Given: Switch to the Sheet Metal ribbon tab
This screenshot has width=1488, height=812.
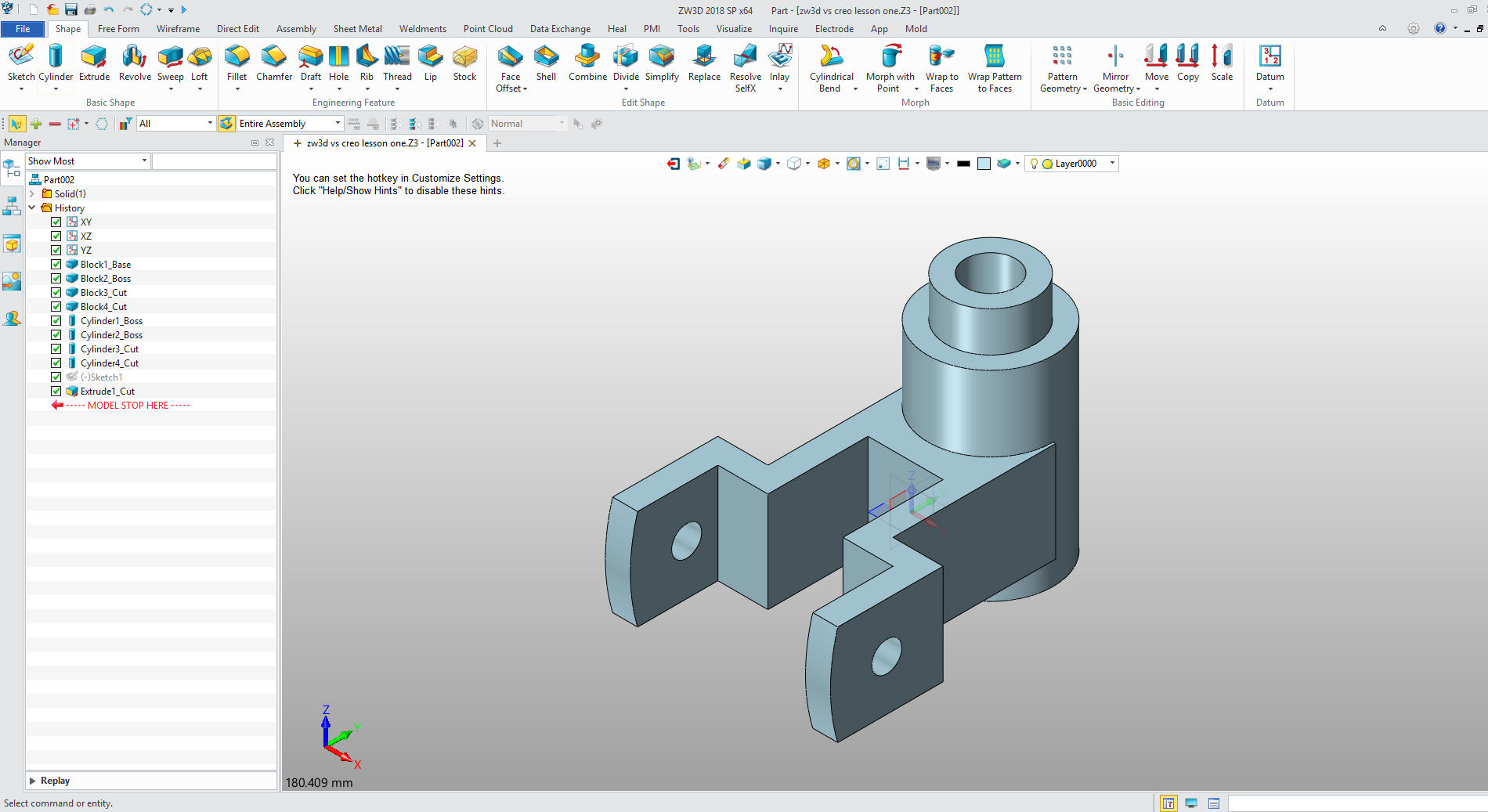Looking at the screenshot, I should [357, 29].
